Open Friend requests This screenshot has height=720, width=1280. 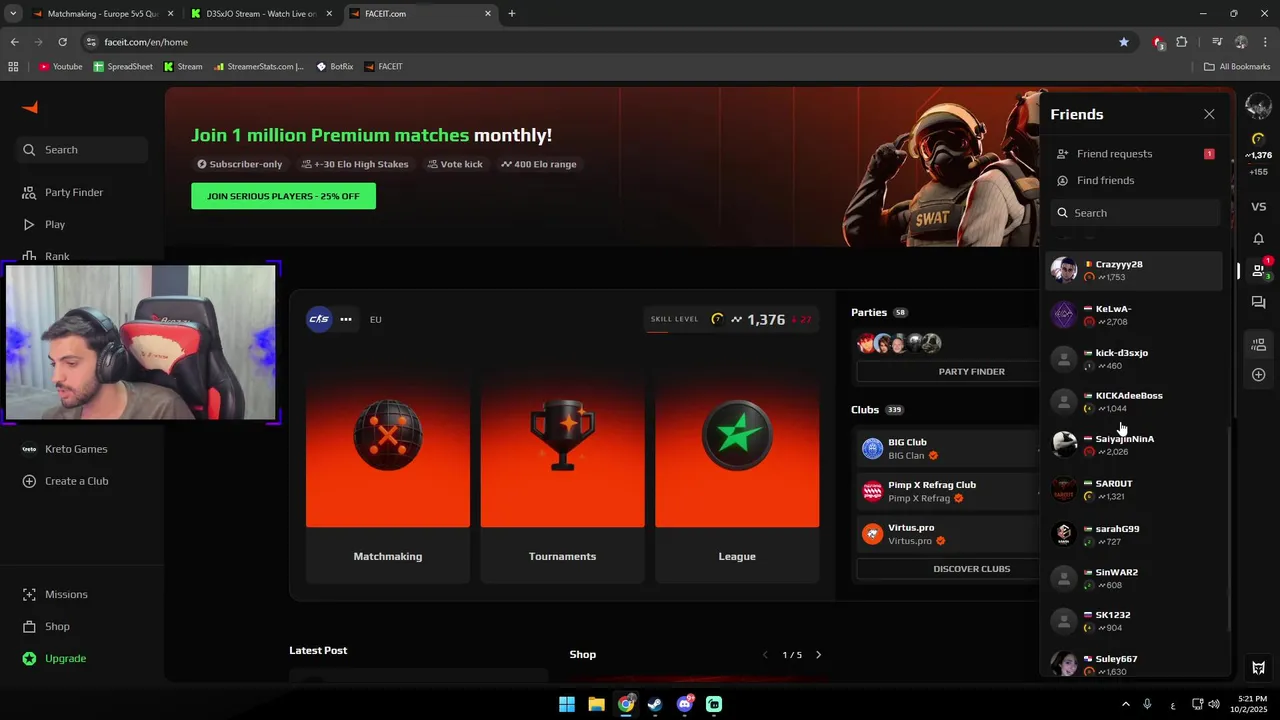1134,154
